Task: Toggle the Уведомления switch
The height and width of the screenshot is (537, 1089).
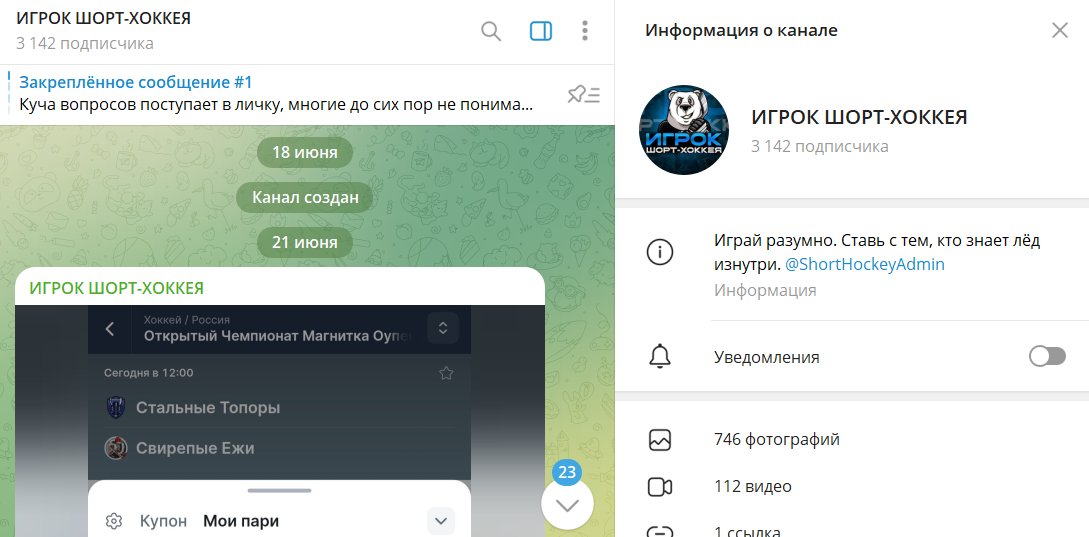Action: point(1047,356)
